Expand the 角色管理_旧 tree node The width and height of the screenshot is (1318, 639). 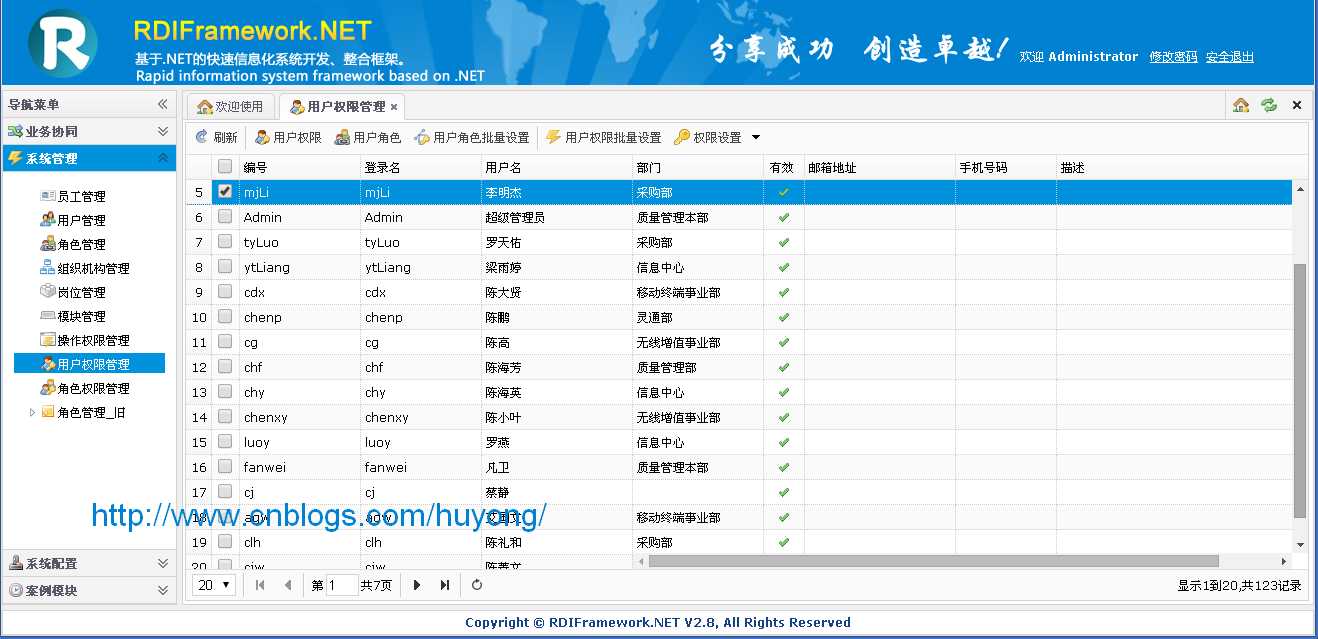coord(32,412)
